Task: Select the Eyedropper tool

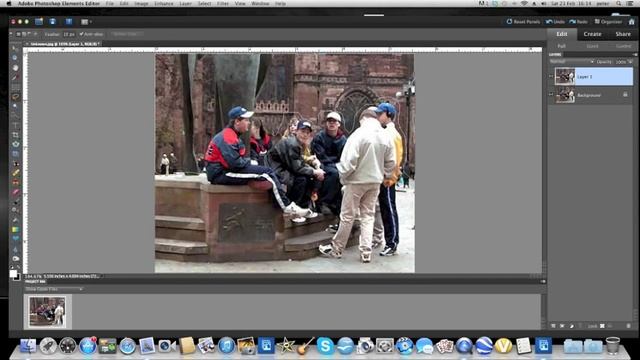Action: (16, 77)
